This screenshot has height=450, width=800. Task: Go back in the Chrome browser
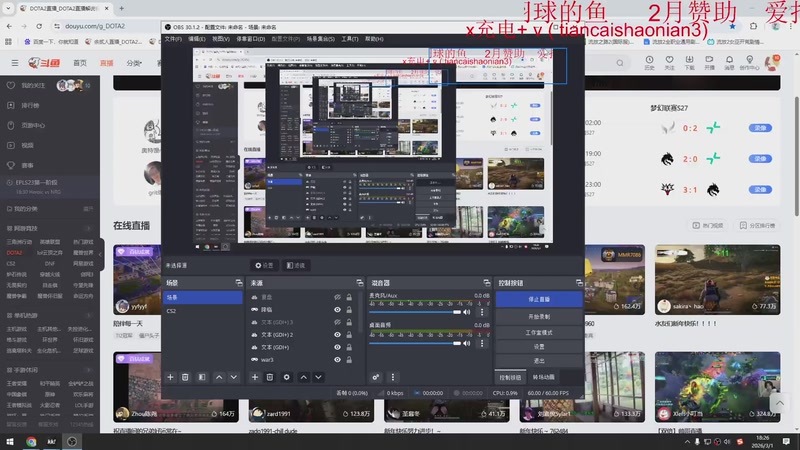click(10, 26)
